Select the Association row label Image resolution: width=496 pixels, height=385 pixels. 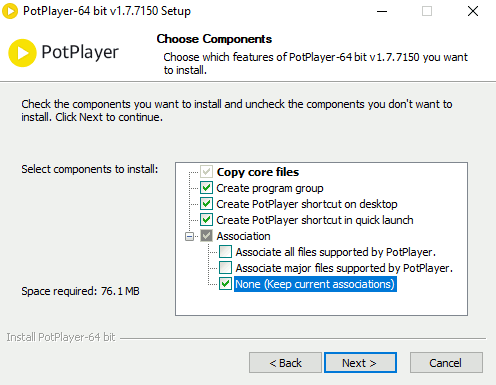click(x=243, y=236)
